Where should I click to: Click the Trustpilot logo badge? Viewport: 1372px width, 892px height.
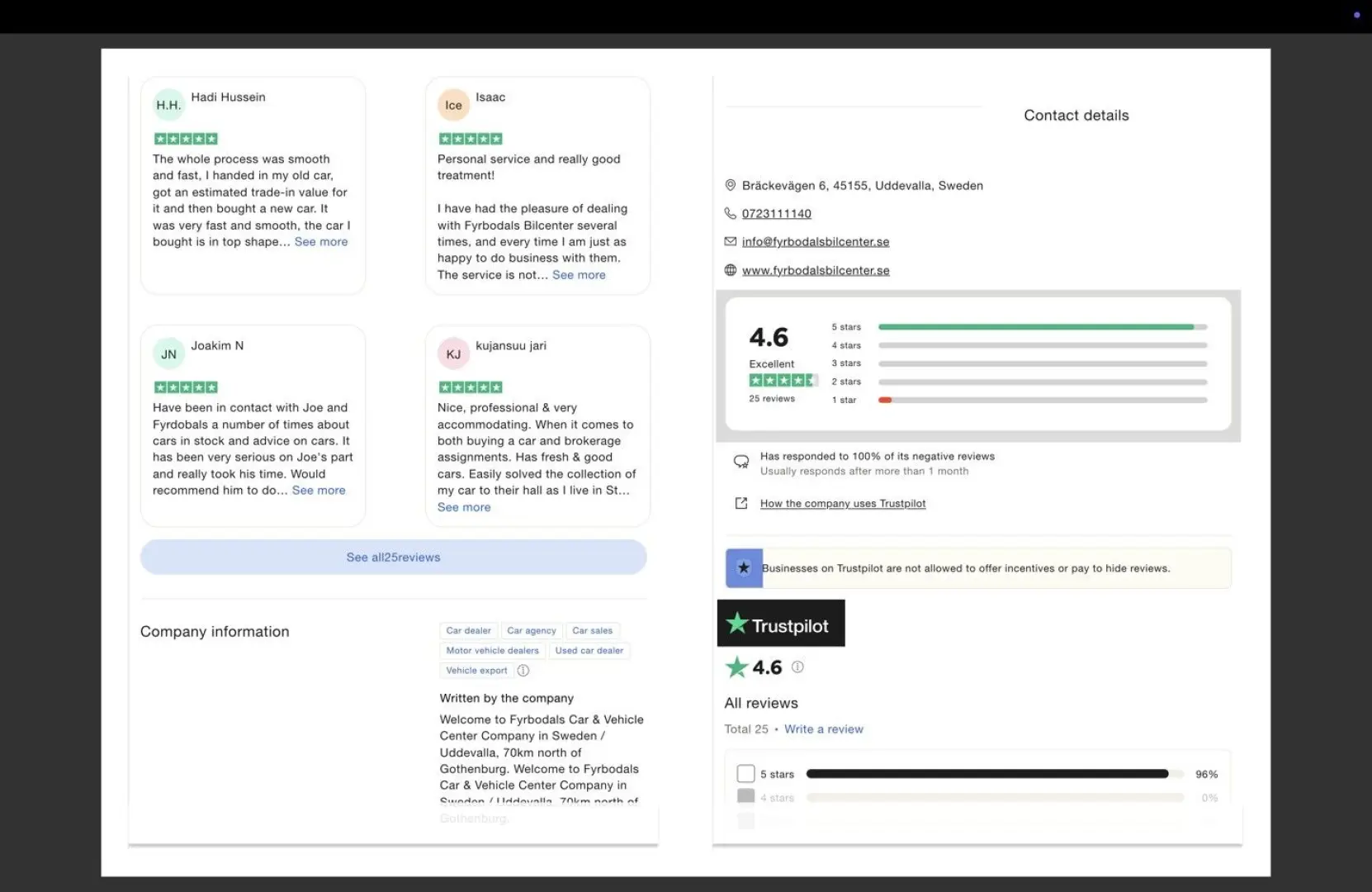781,624
